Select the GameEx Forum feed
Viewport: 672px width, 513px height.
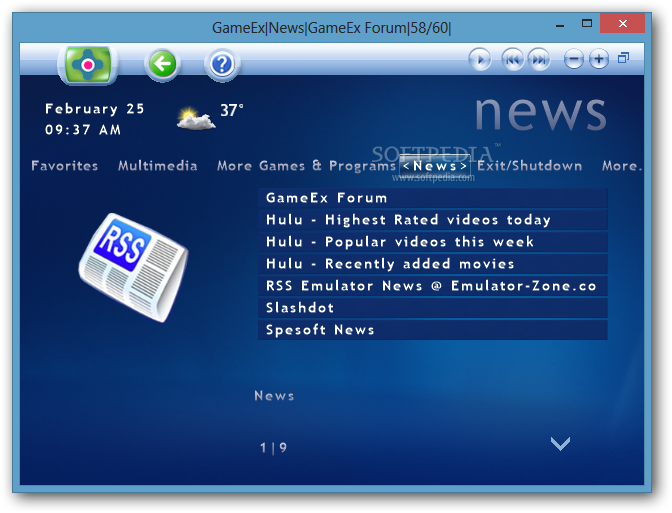point(432,198)
